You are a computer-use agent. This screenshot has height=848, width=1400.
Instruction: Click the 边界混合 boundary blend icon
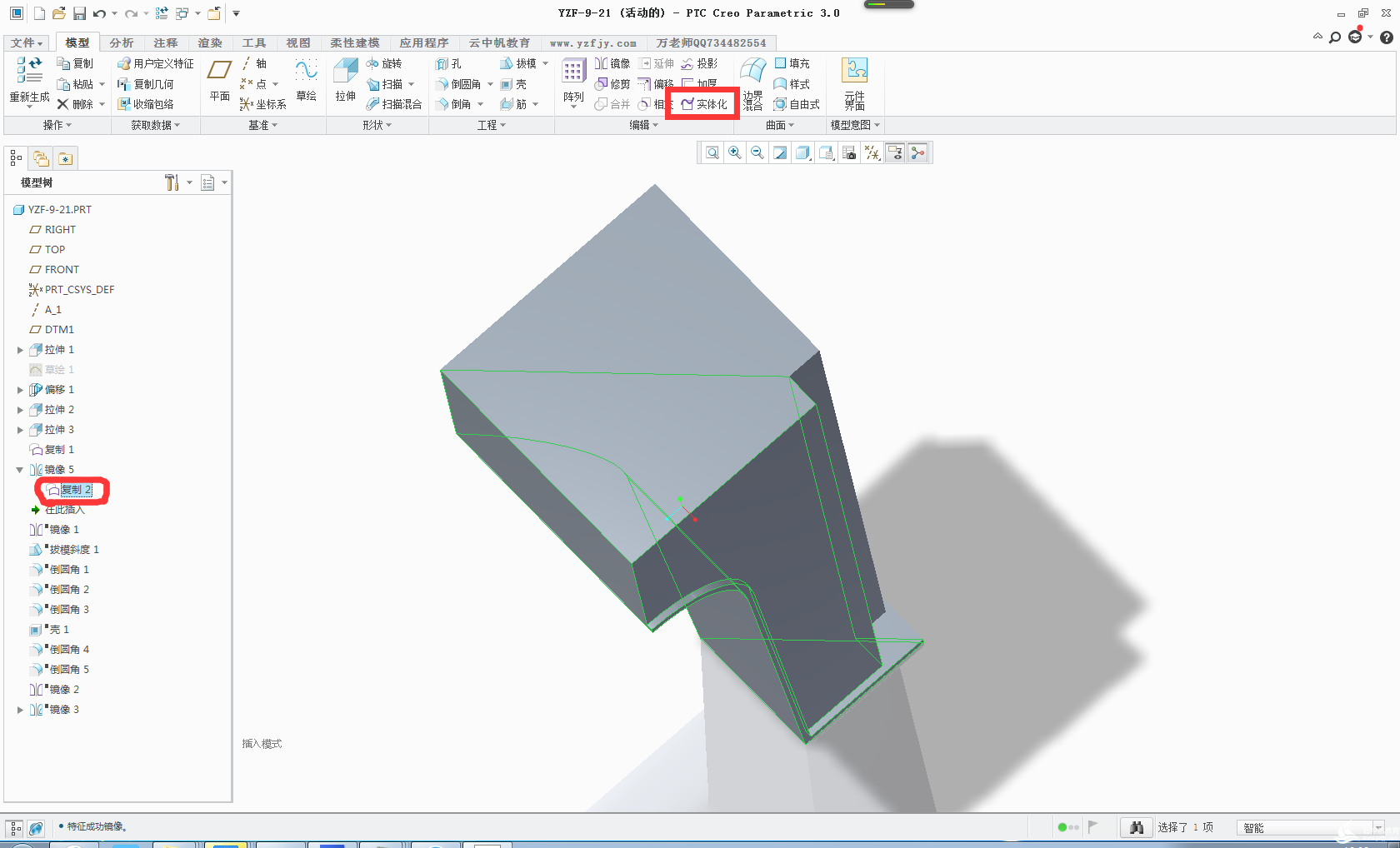pyautogui.click(x=752, y=83)
